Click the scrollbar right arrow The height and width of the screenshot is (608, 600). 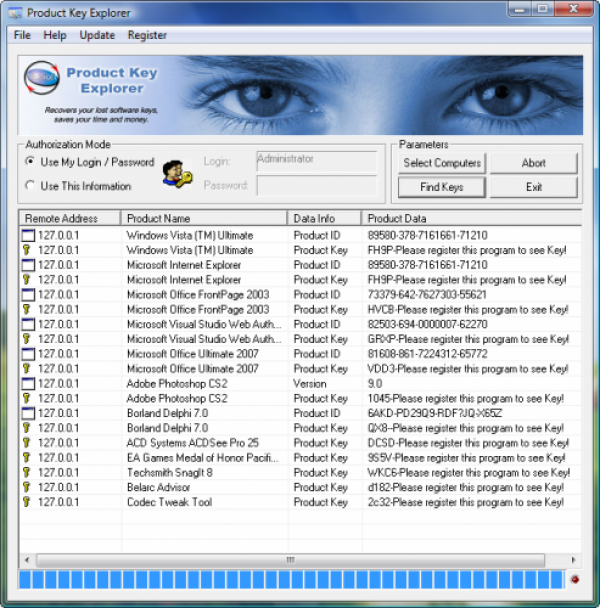[573, 560]
